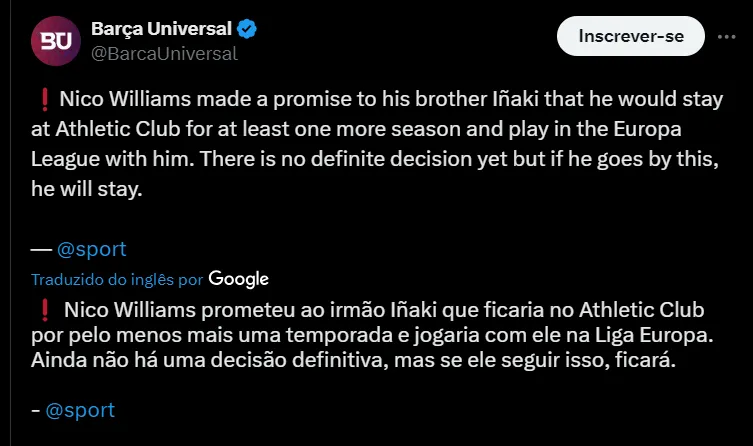Open the @sport mention in the English tweet

tap(92, 250)
